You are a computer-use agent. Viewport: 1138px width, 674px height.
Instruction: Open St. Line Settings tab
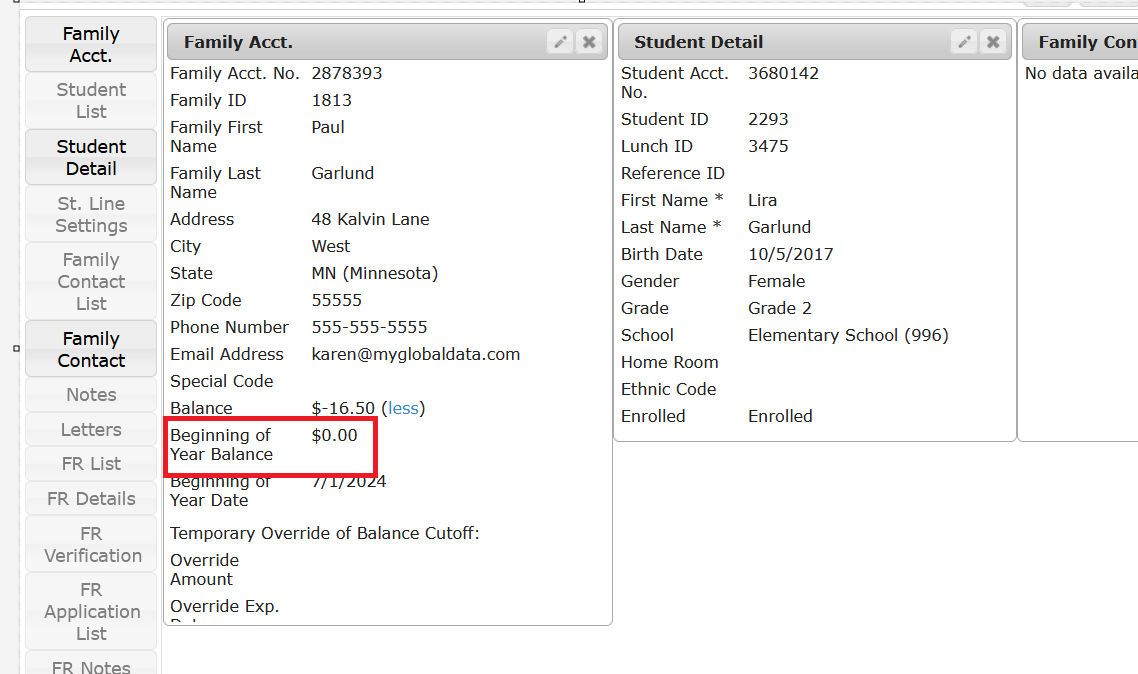point(91,215)
